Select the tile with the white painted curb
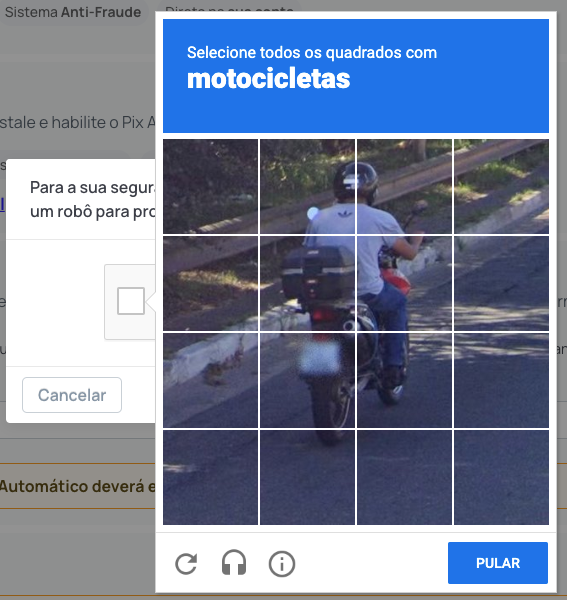The height and width of the screenshot is (600, 567). pyautogui.click(x=210, y=380)
